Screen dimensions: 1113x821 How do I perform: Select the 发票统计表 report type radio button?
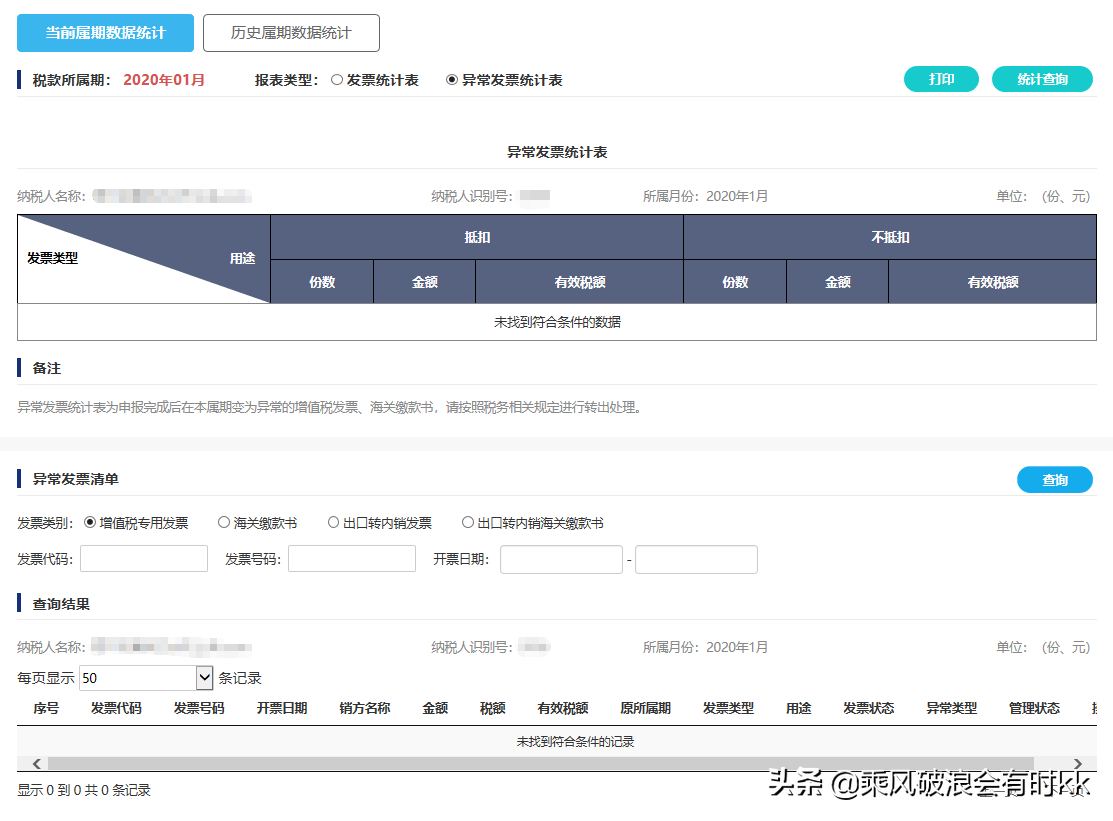(x=337, y=80)
